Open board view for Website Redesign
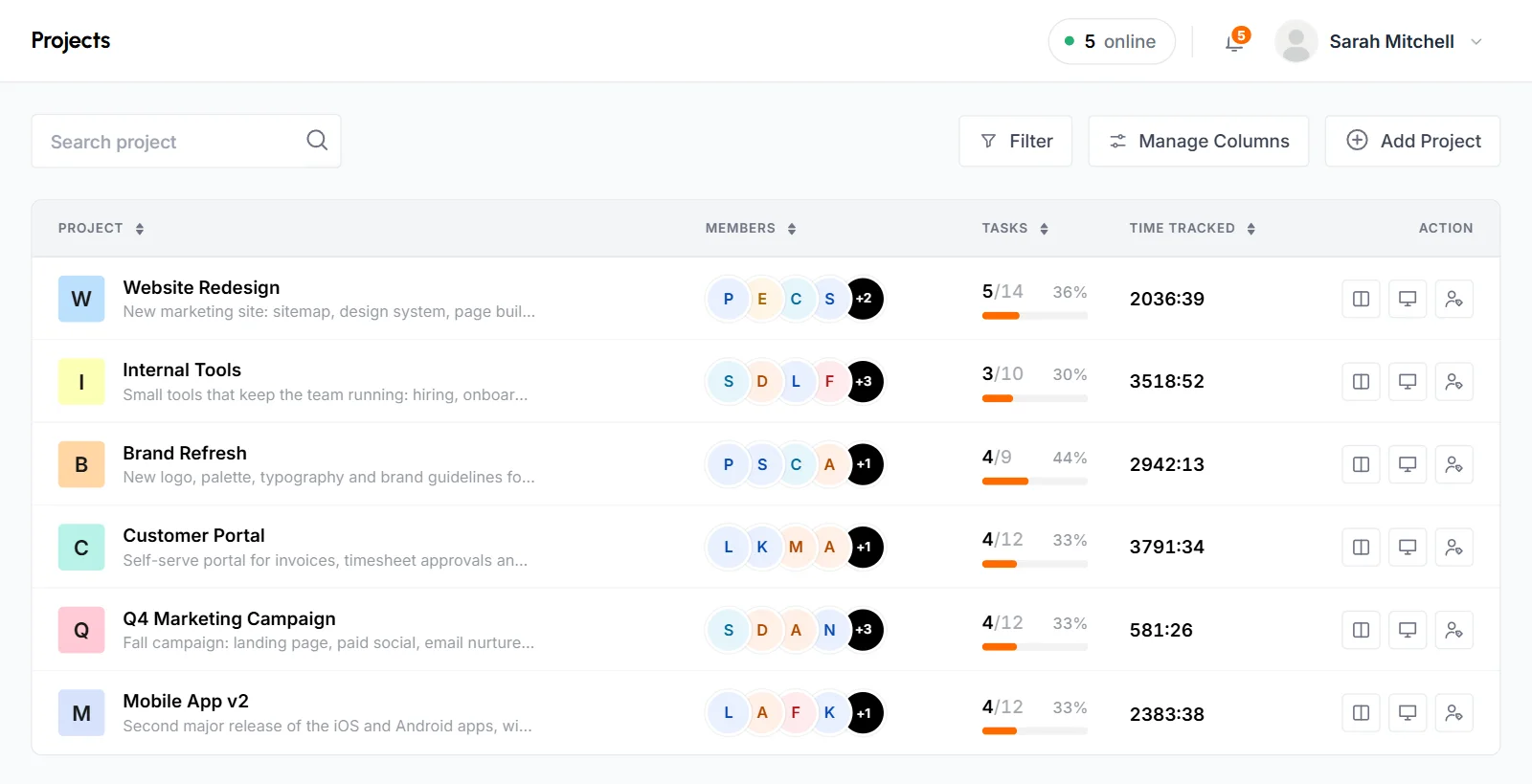Viewport: 1532px width, 784px height. (1361, 299)
